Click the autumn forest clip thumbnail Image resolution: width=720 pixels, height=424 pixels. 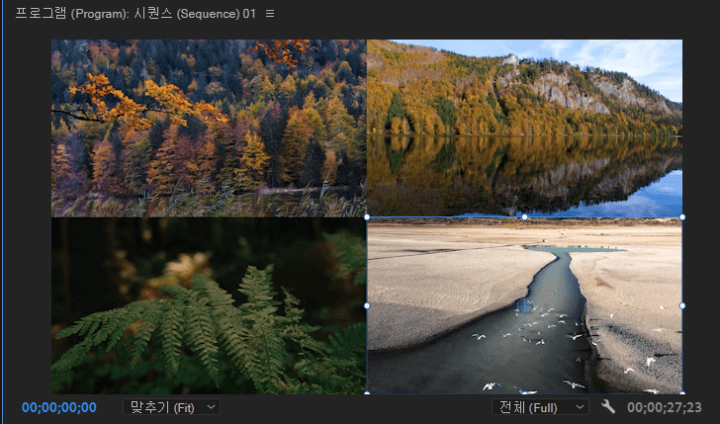pos(209,128)
